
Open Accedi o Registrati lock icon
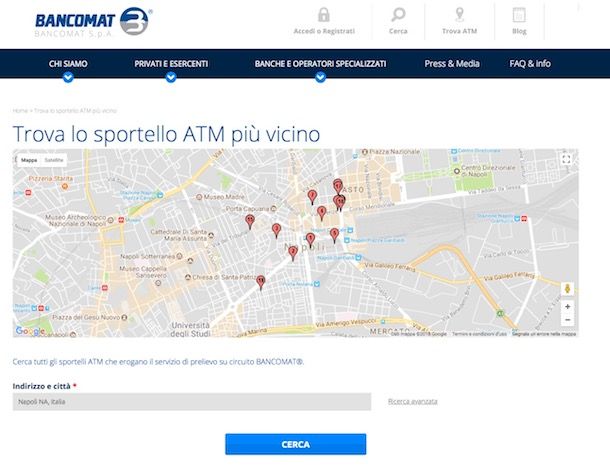pos(324,15)
